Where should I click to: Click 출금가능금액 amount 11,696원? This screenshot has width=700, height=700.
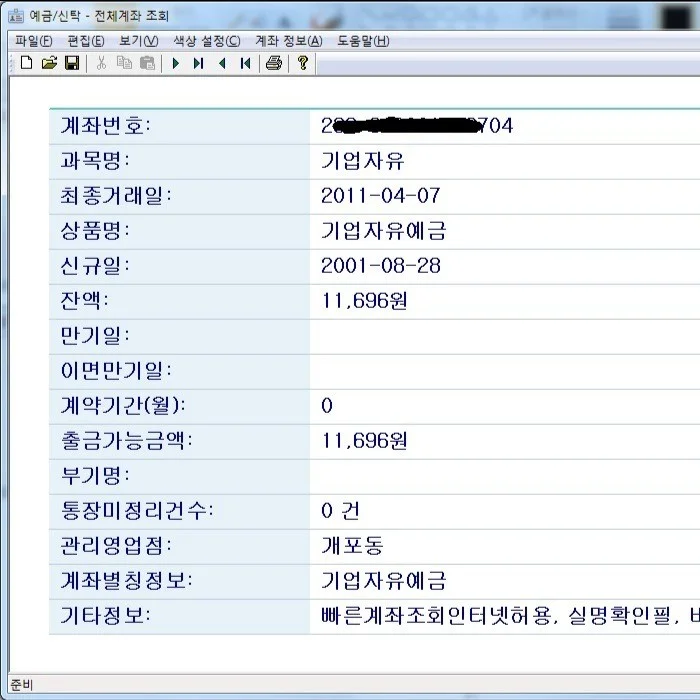364,441
